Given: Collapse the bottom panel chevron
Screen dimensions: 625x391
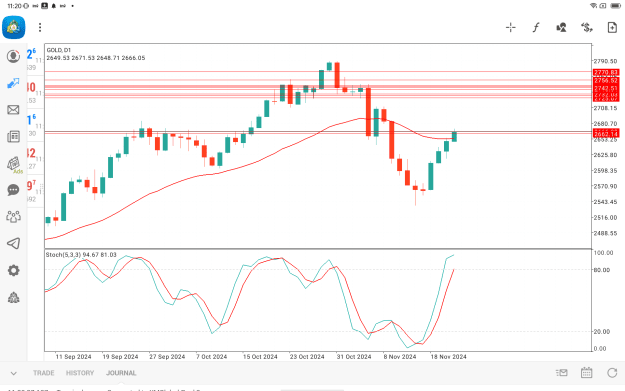Looking at the screenshot, I should pos(14,373).
